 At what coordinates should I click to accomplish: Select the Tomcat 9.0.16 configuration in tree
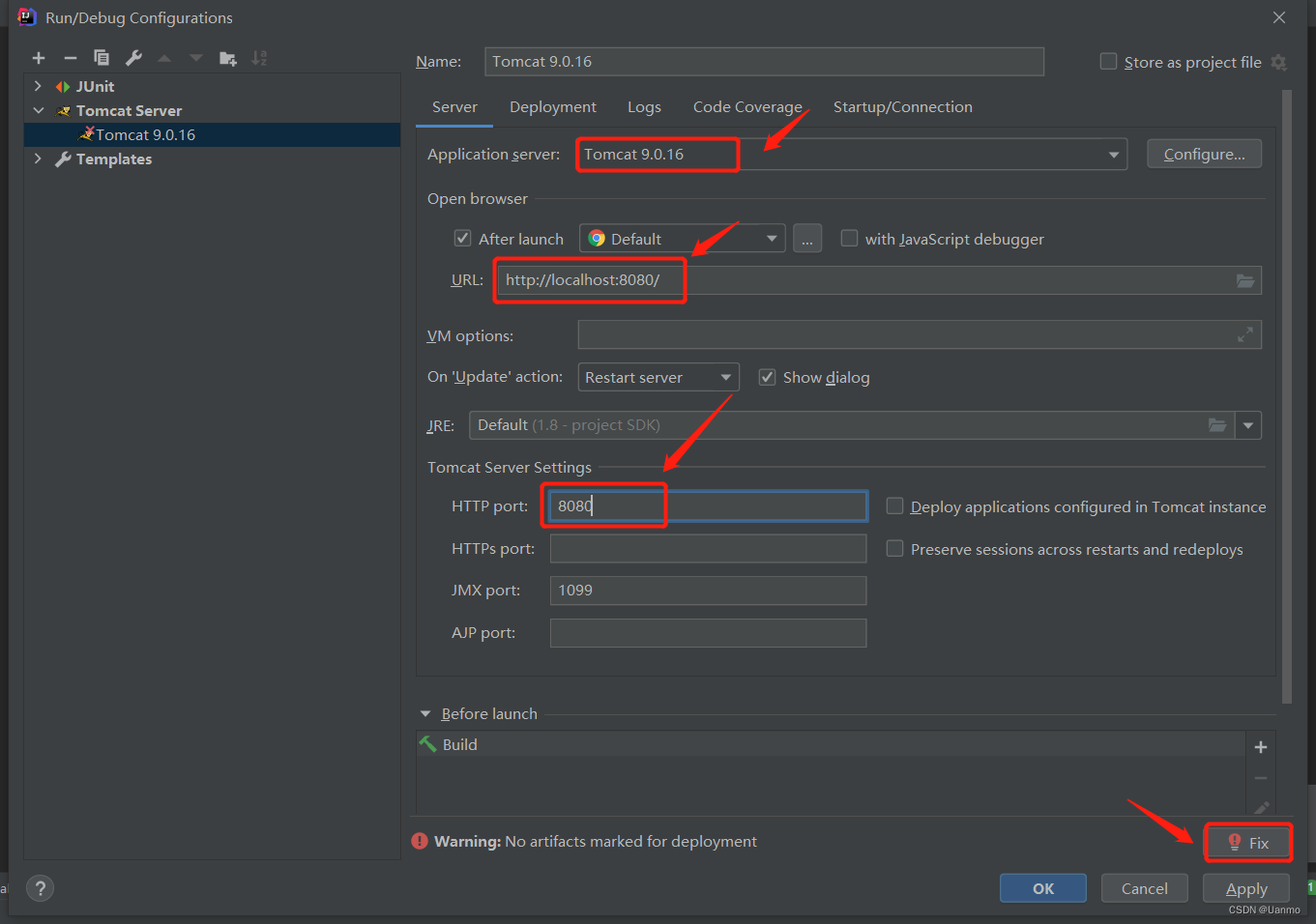coord(213,134)
